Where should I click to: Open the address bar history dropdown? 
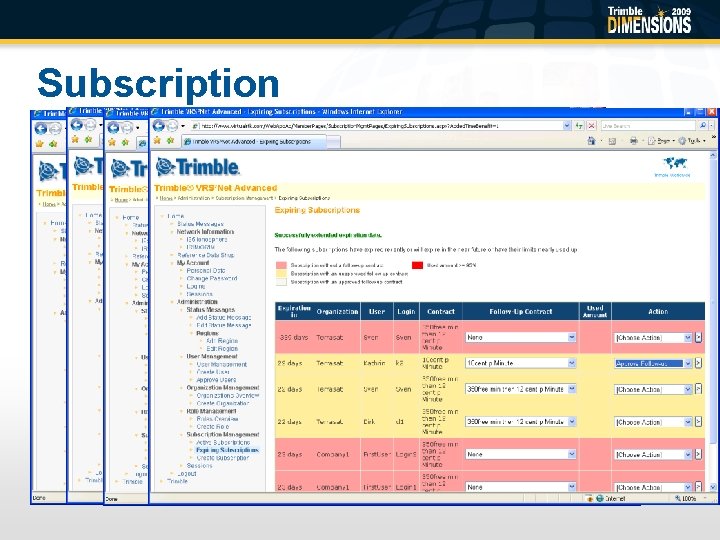(x=567, y=125)
